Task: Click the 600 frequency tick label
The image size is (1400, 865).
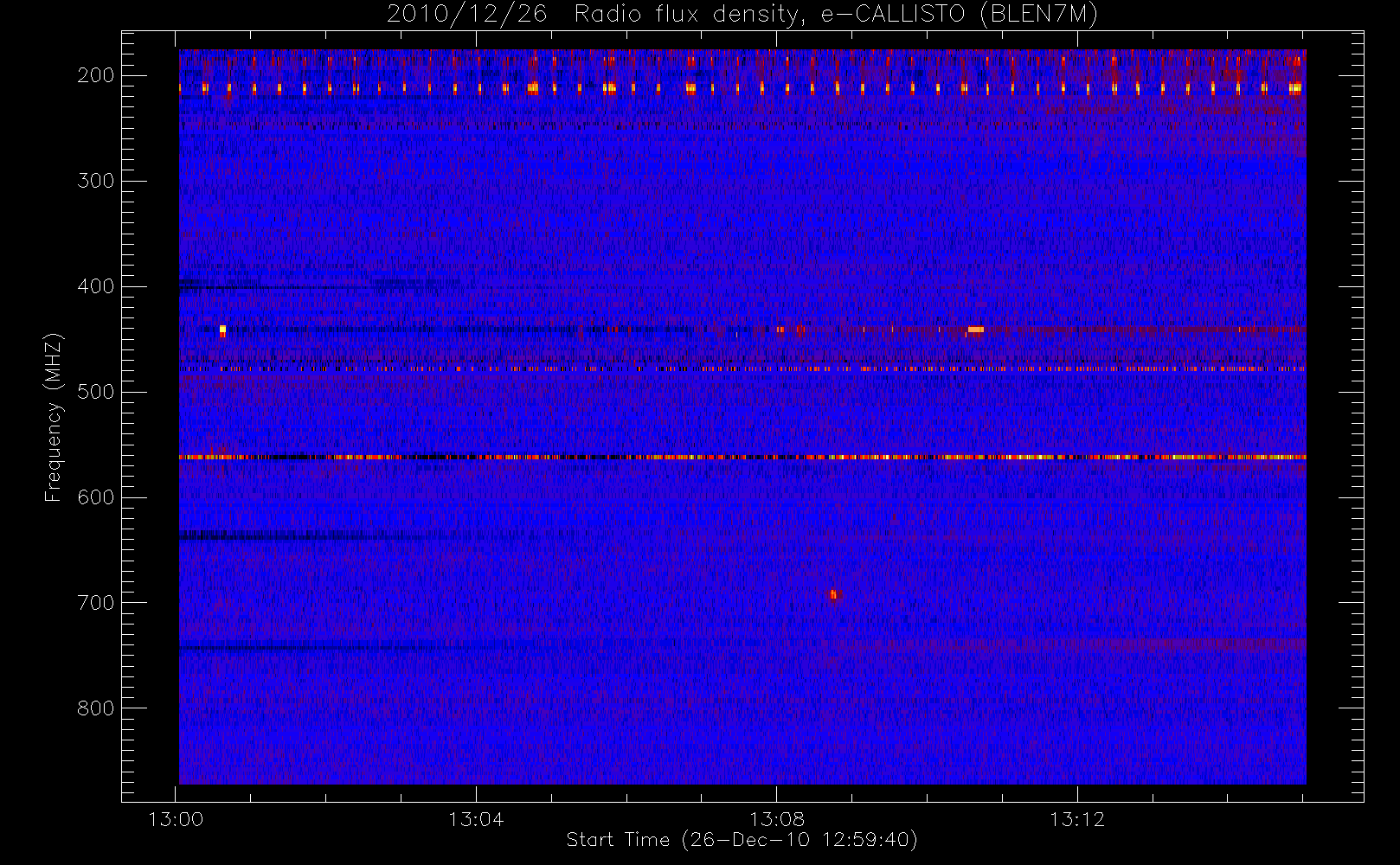Action: pos(96,497)
